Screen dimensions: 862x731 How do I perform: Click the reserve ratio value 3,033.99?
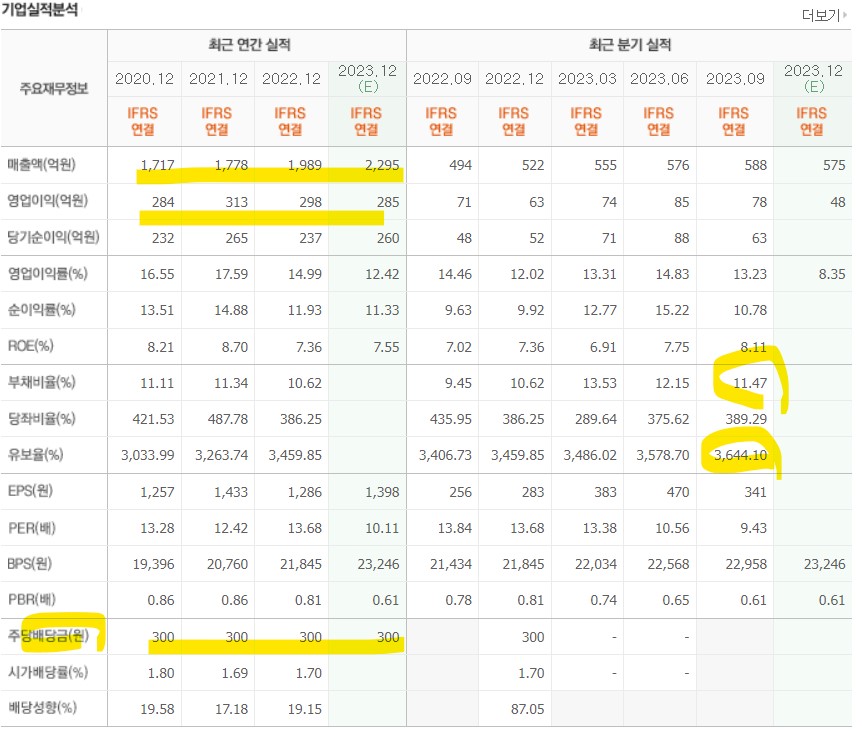147,456
